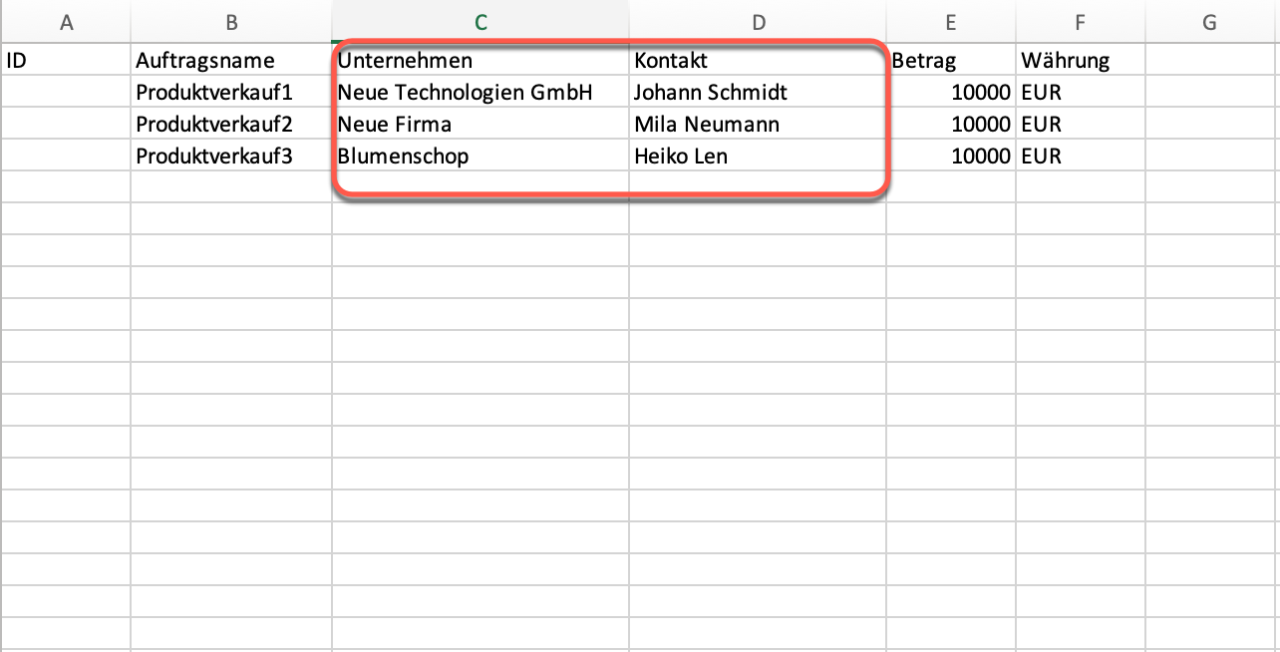Select column A header
The height and width of the screenshot is (652, 1280).
point(66,22)
